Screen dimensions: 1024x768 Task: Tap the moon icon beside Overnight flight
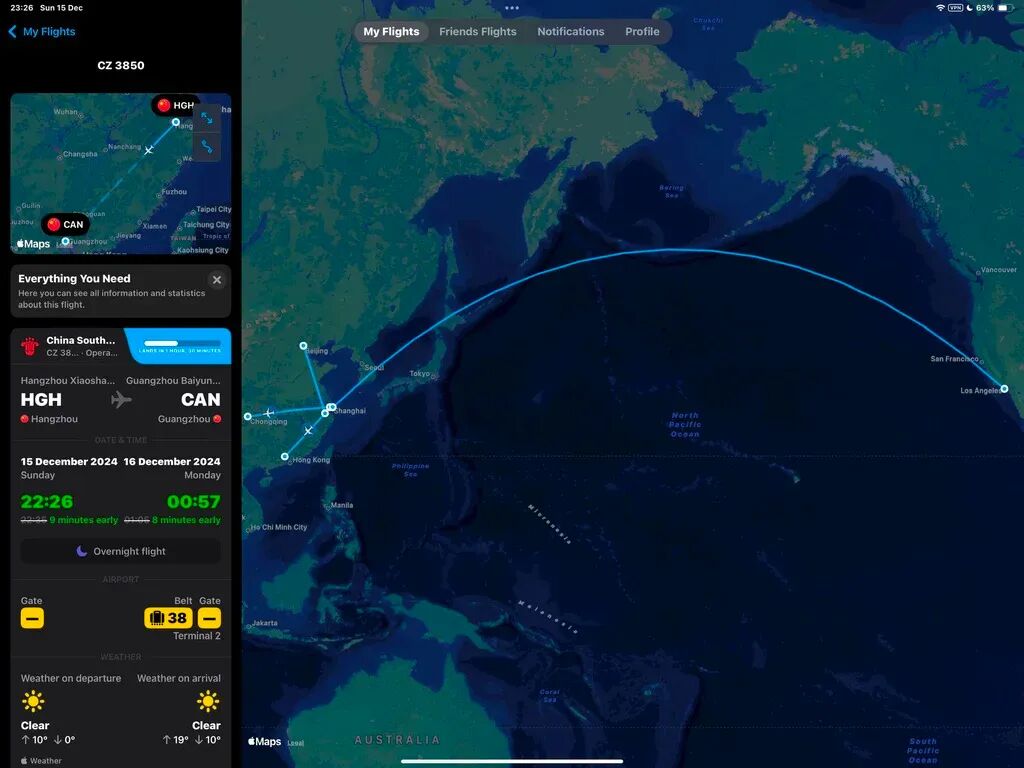tap(82, 551)
